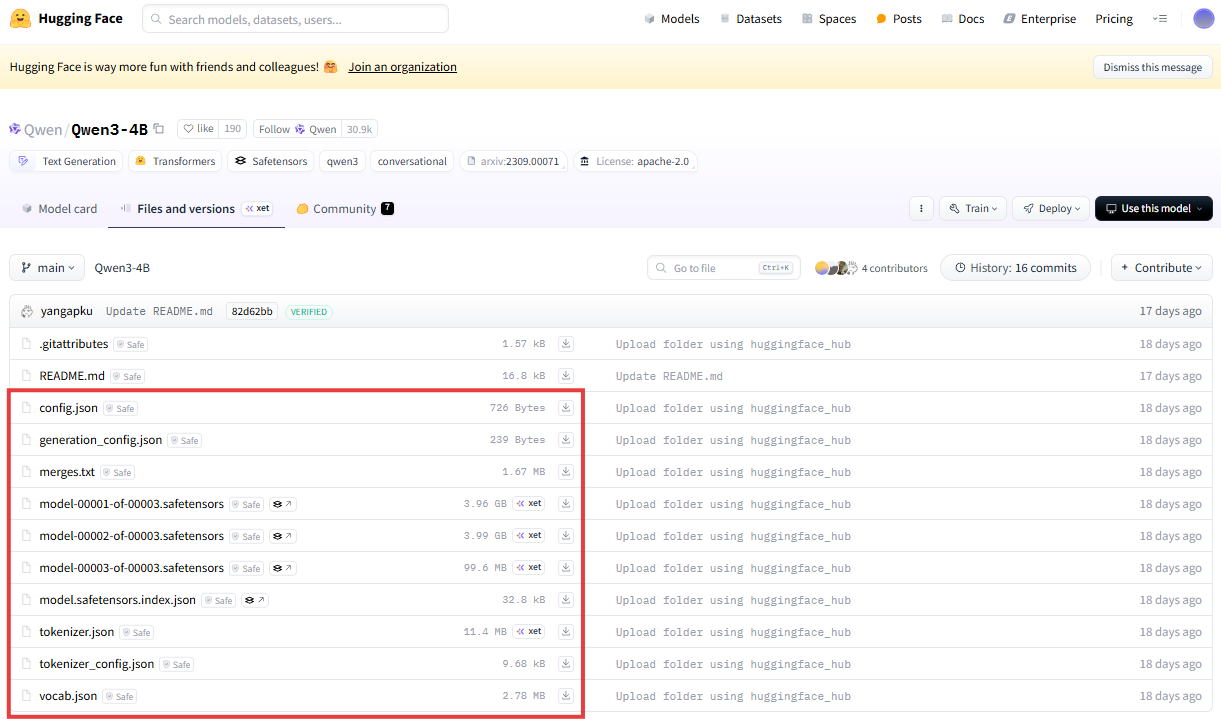Switch to the Model card tab
Viewport: 1221px width, 719px height.
(59, 209)
